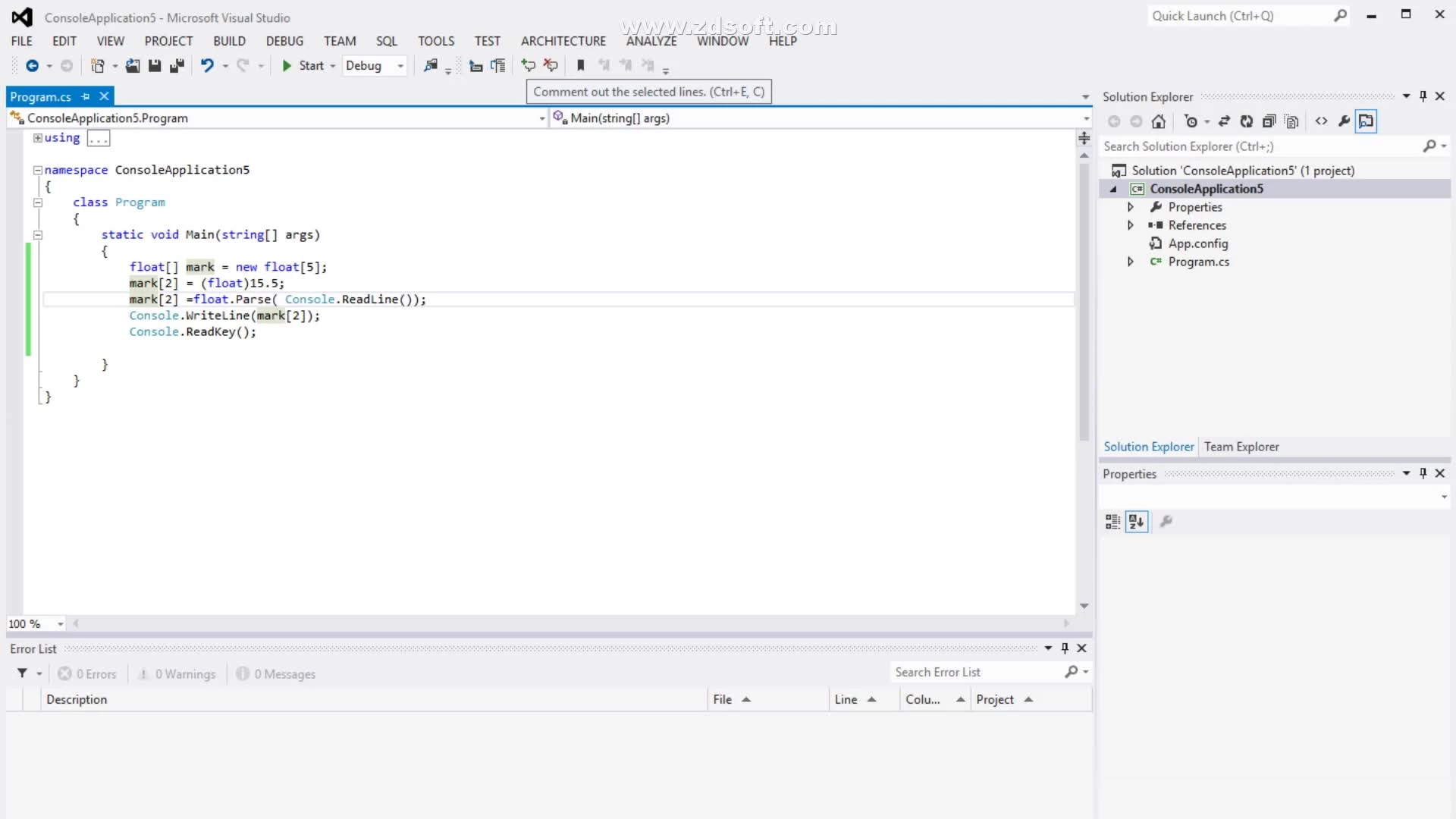Toggle the 0 Errors filter
The height and width of the screenshot is (819, 1456).
pyautogui.click(x=87, y=674)
